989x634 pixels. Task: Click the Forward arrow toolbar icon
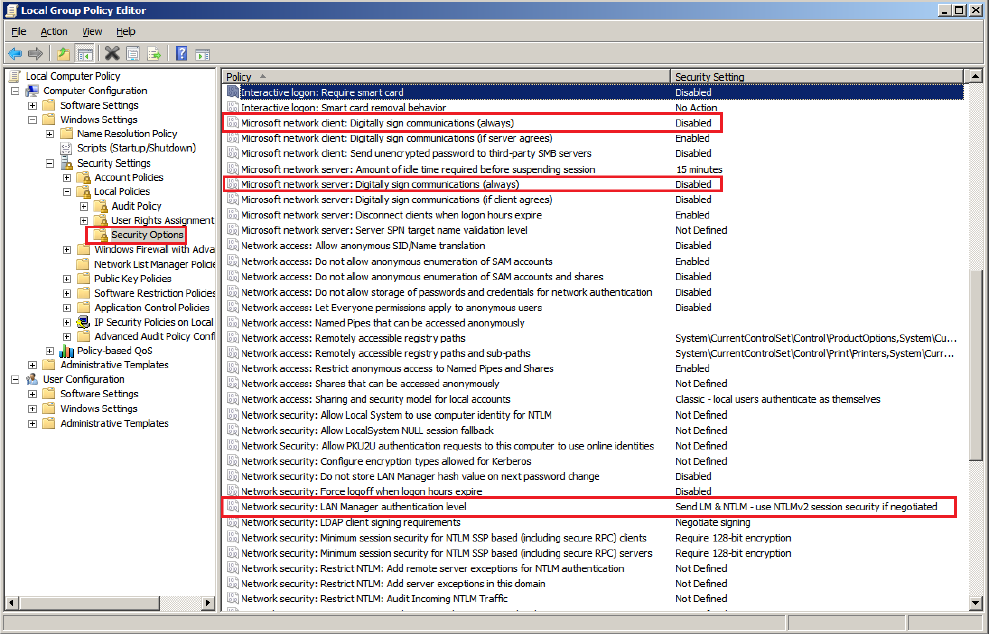pos(36,54)
